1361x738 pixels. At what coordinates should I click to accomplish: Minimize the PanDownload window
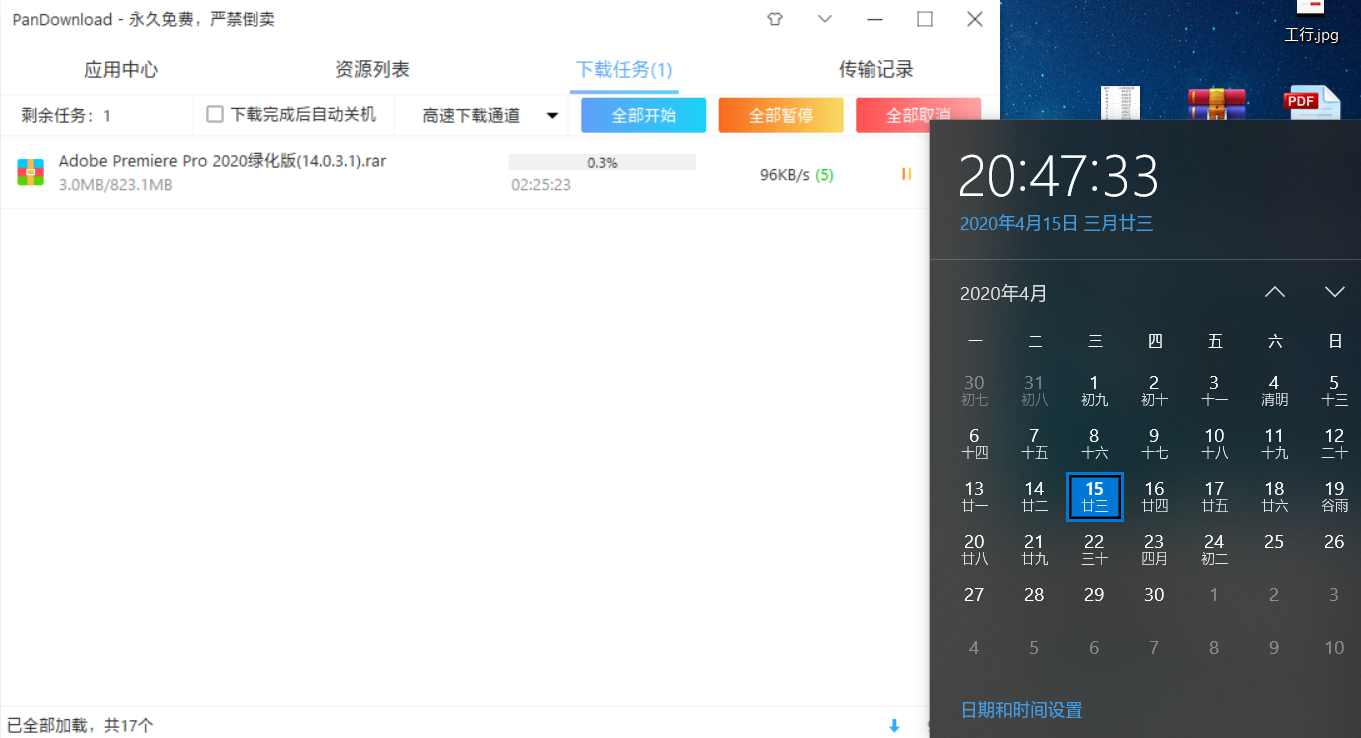[x=875, y=19]
